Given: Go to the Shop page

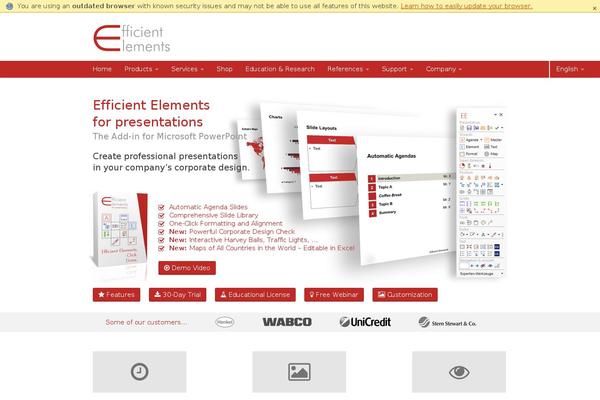Looking at the screenshot, I should coord(224,69).
